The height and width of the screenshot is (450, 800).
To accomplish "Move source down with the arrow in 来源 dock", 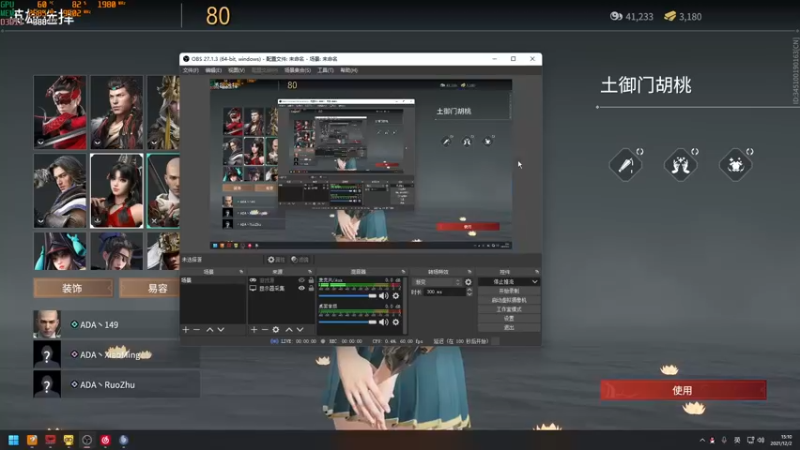I will [300, 330].
